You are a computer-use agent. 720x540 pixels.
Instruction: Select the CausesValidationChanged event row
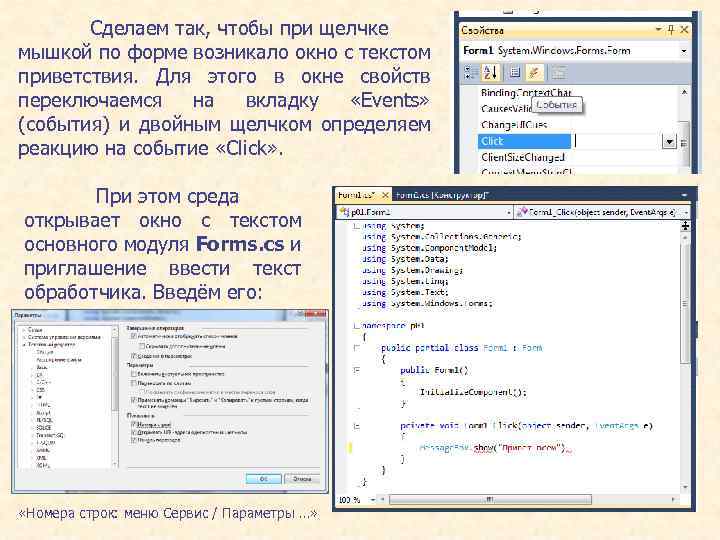point(506,109)
